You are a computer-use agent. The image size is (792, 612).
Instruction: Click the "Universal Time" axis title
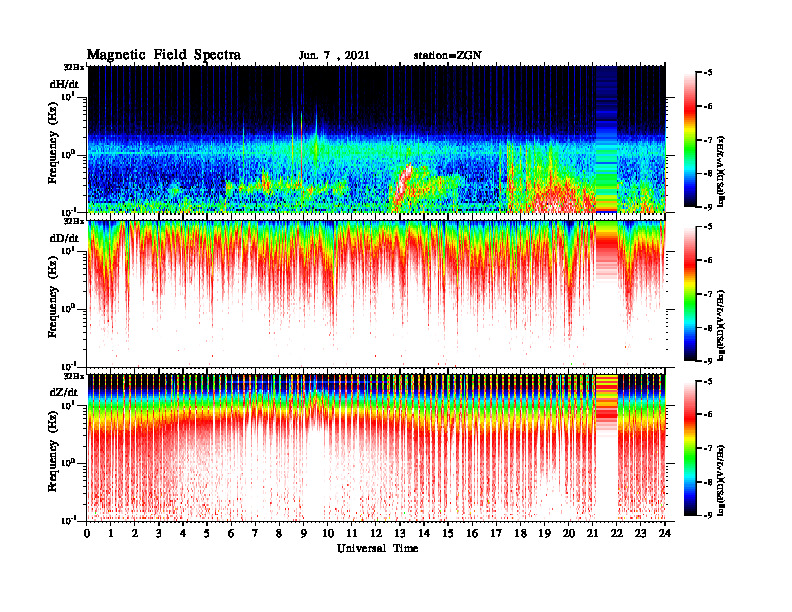[x=377, y=548]
